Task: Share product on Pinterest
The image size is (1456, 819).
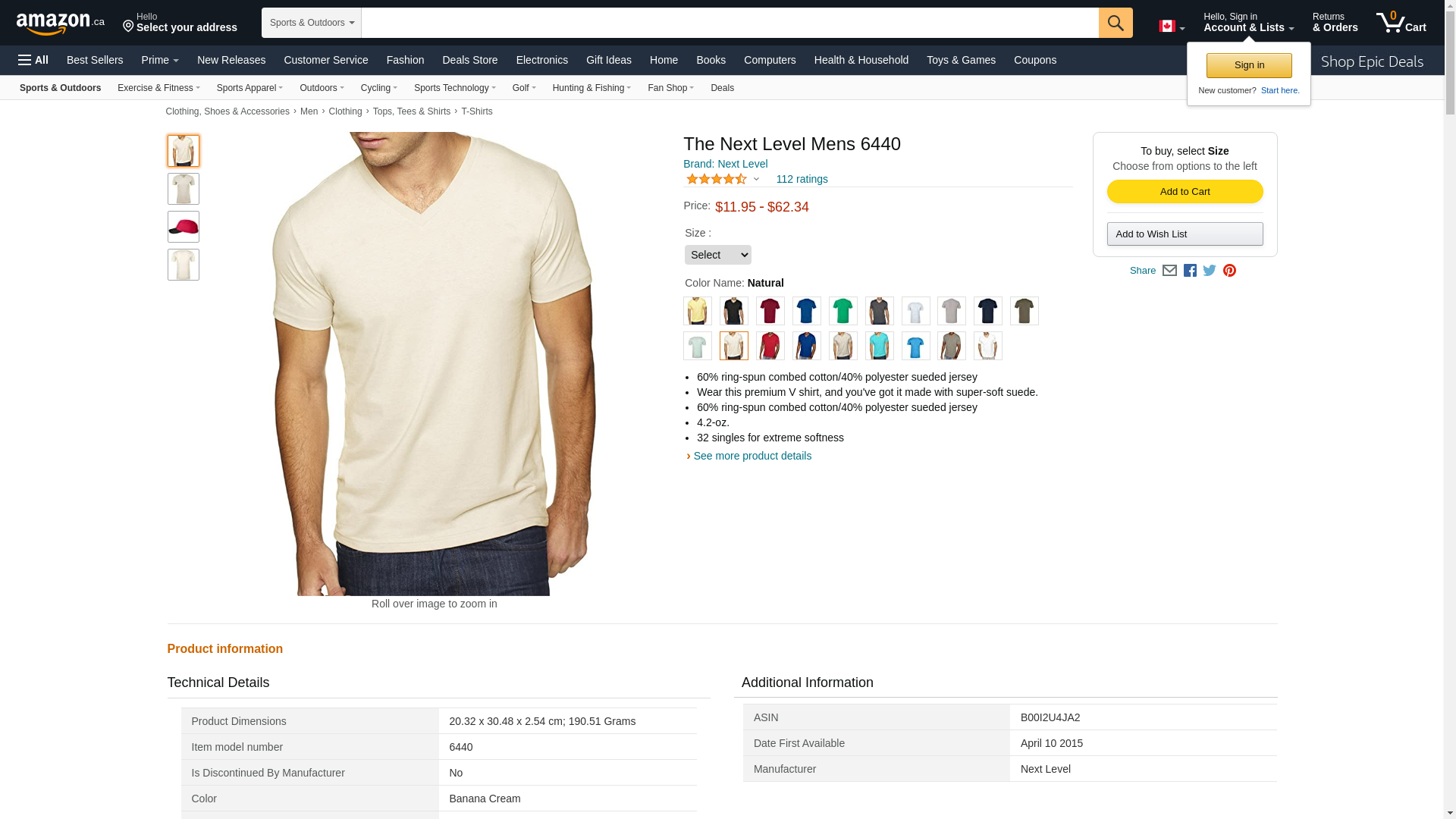Action: point(1229,271)
